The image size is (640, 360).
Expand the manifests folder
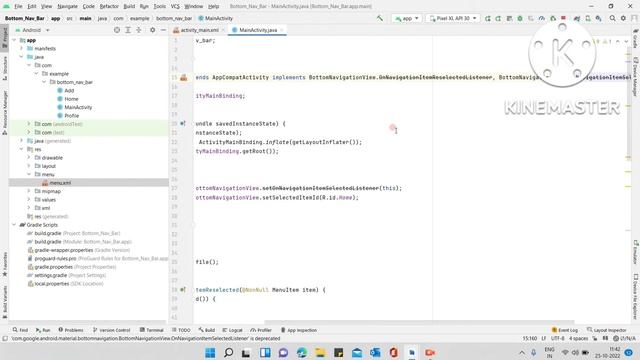click(x=22, y=48)
